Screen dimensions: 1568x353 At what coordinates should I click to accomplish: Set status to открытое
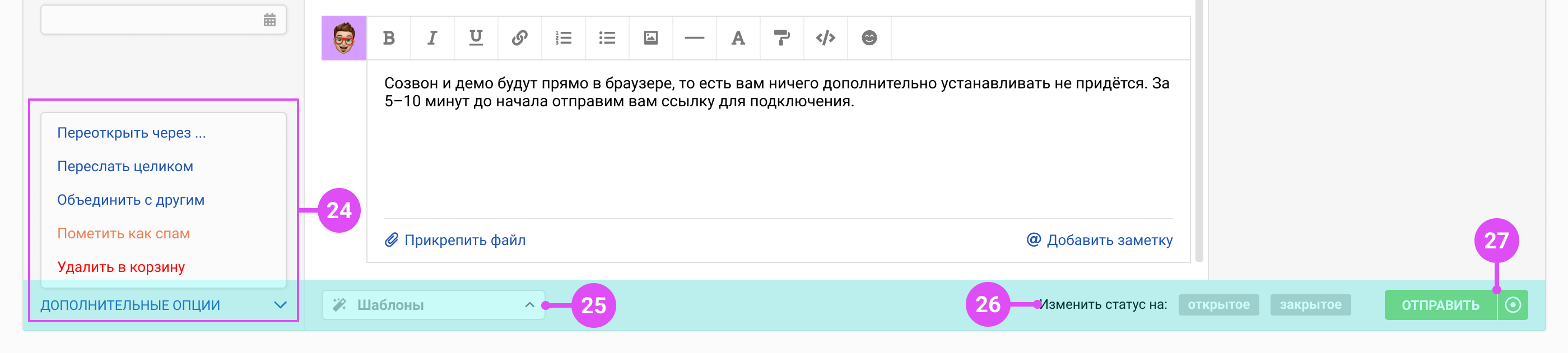pos(1218,305)
